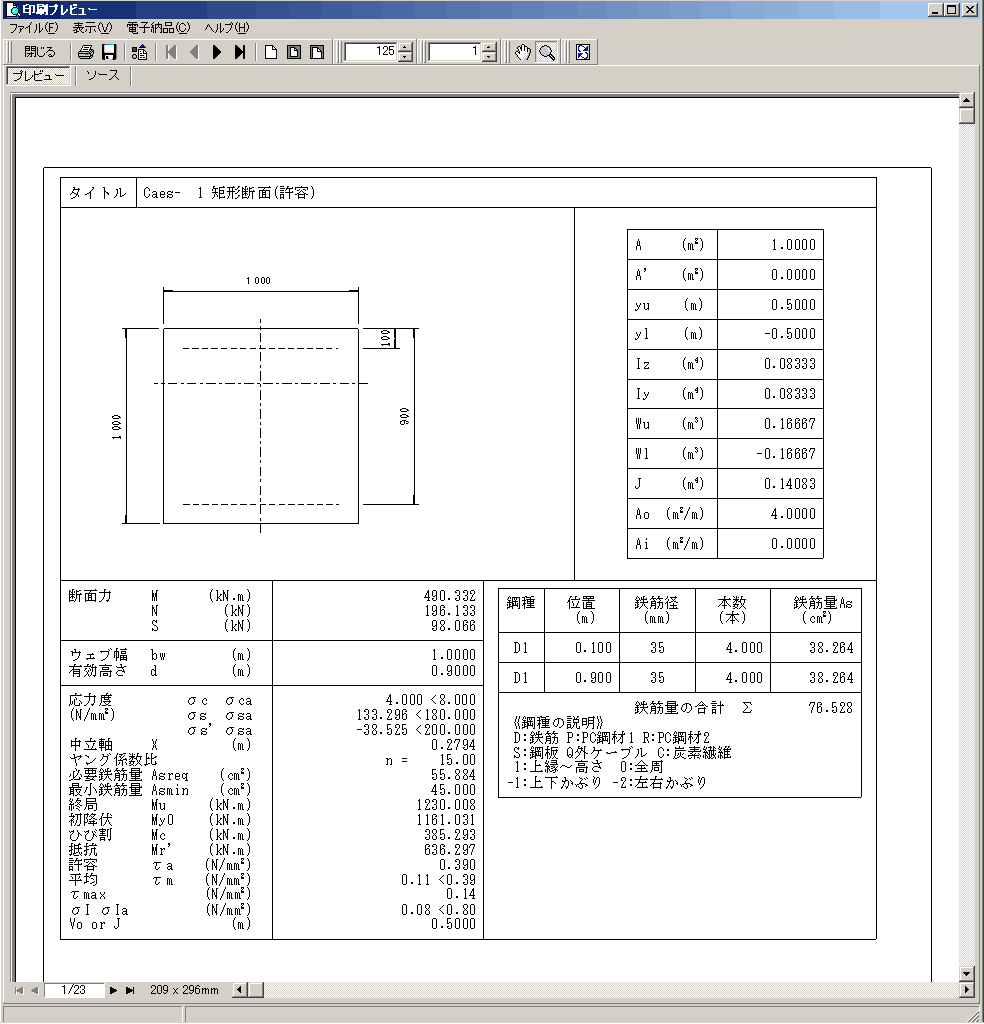Select the third page layout icon

[x=317, y=52]
